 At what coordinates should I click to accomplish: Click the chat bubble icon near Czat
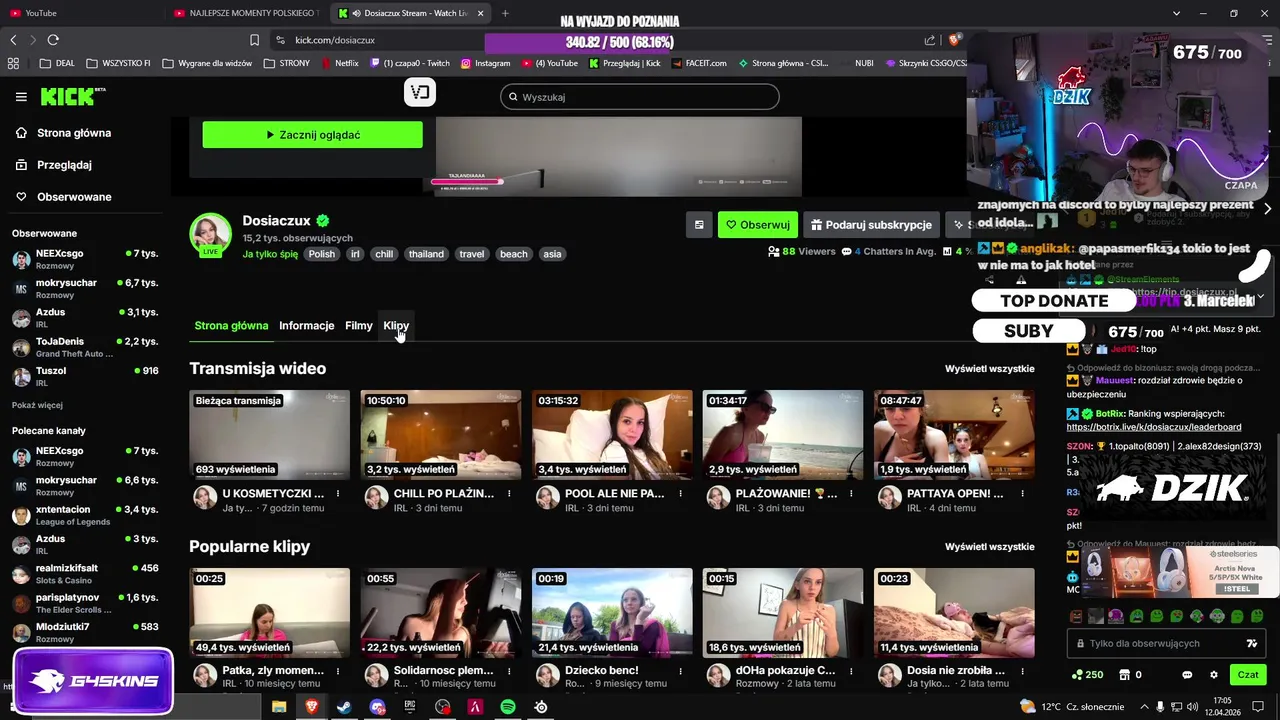(1187, 675)
